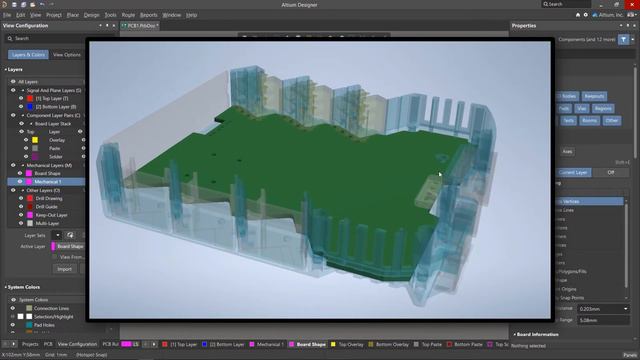This screenshot has height=360, width=640.
Task: Select the Mechanical 1 layer row
Action: coord(46,182)
